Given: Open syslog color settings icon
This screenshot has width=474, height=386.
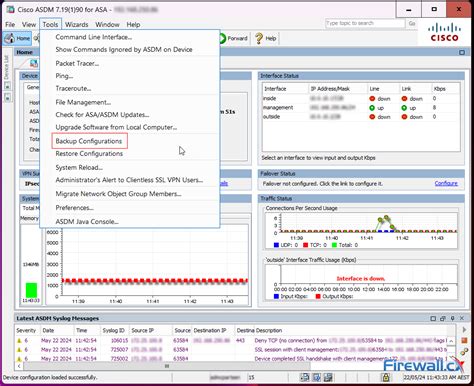Looking at the screenshot, I should (x=464, y=351).
